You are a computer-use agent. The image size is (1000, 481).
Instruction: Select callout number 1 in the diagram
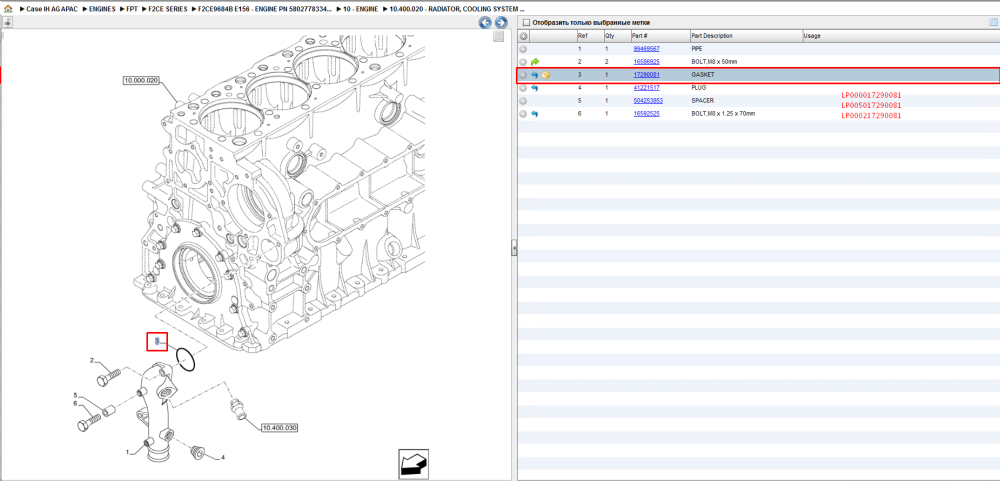(128, 452)
